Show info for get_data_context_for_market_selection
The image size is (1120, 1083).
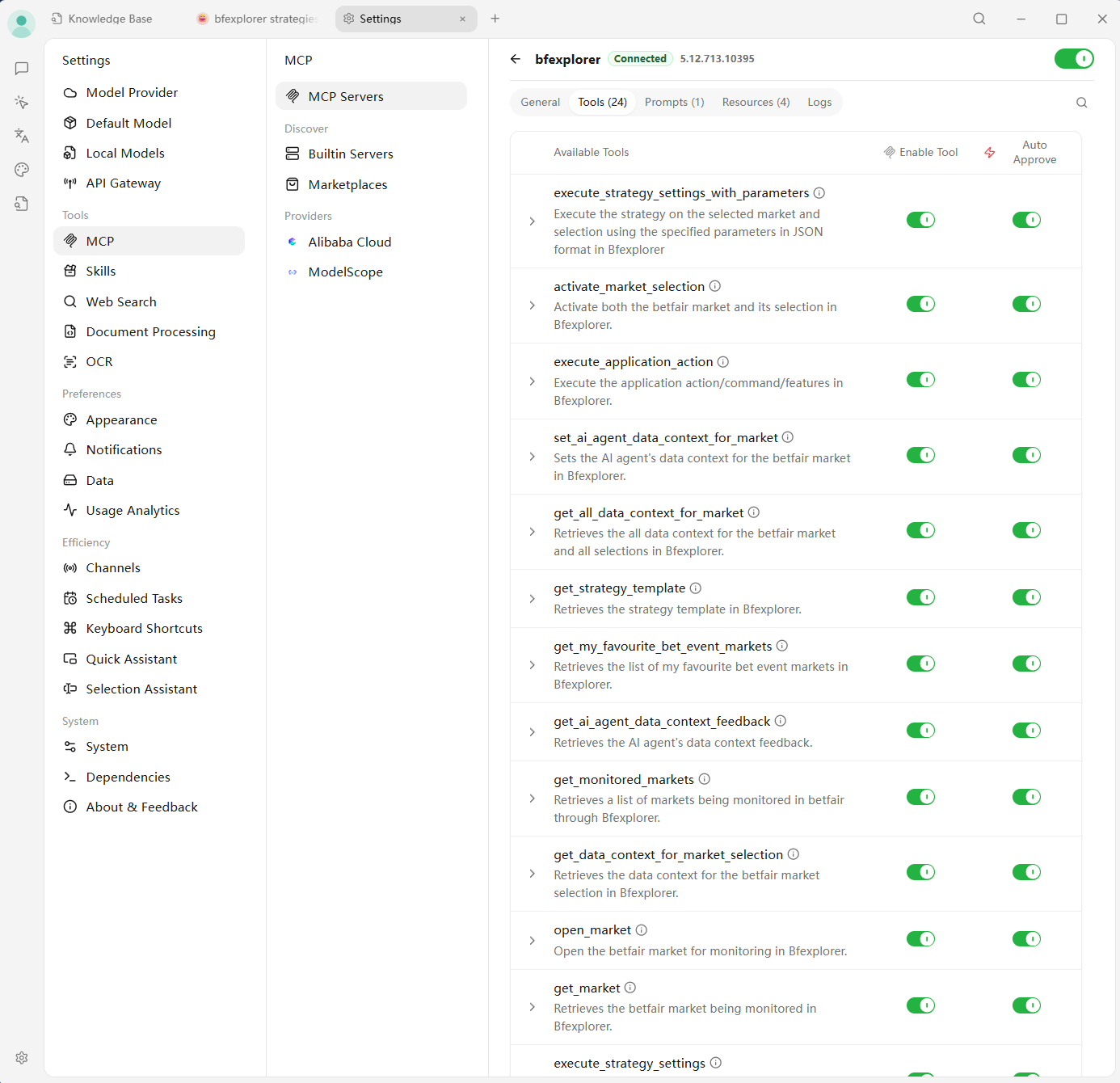click(794, 854)
